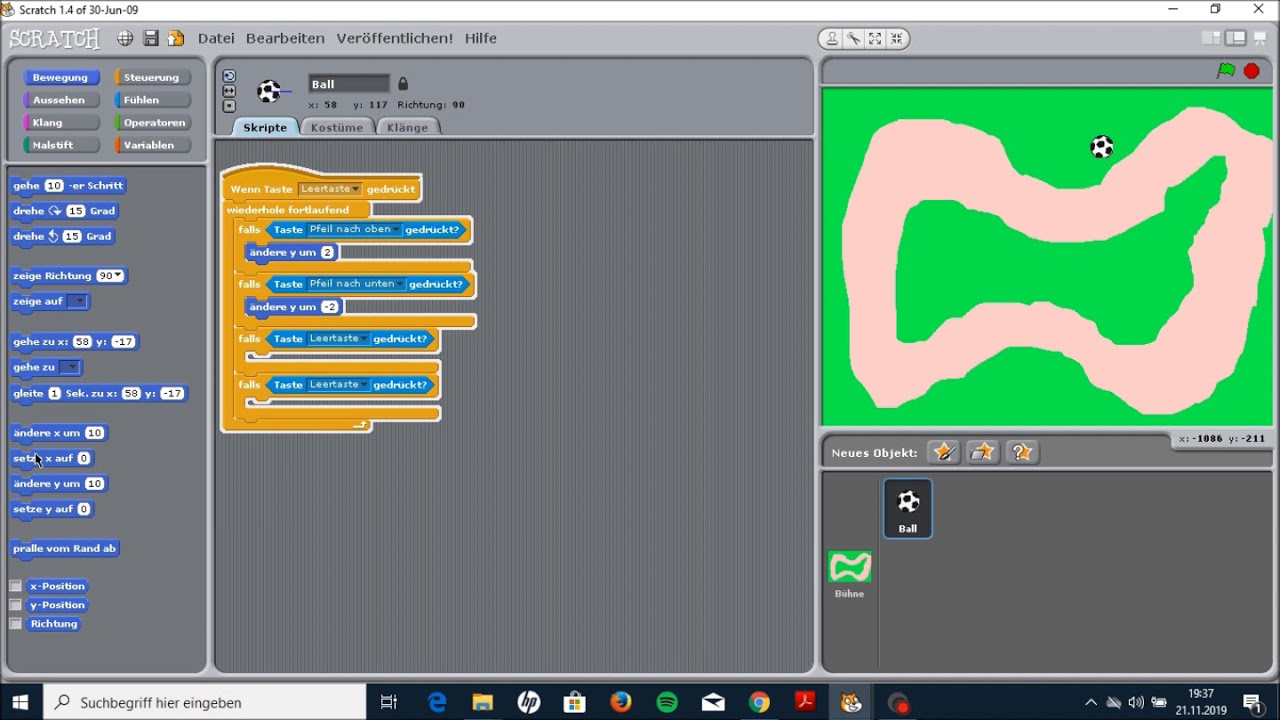1280x720 pixels.
Task: Select the Steuerung block category
Action: pyautogui.click(x=152, y=77)
